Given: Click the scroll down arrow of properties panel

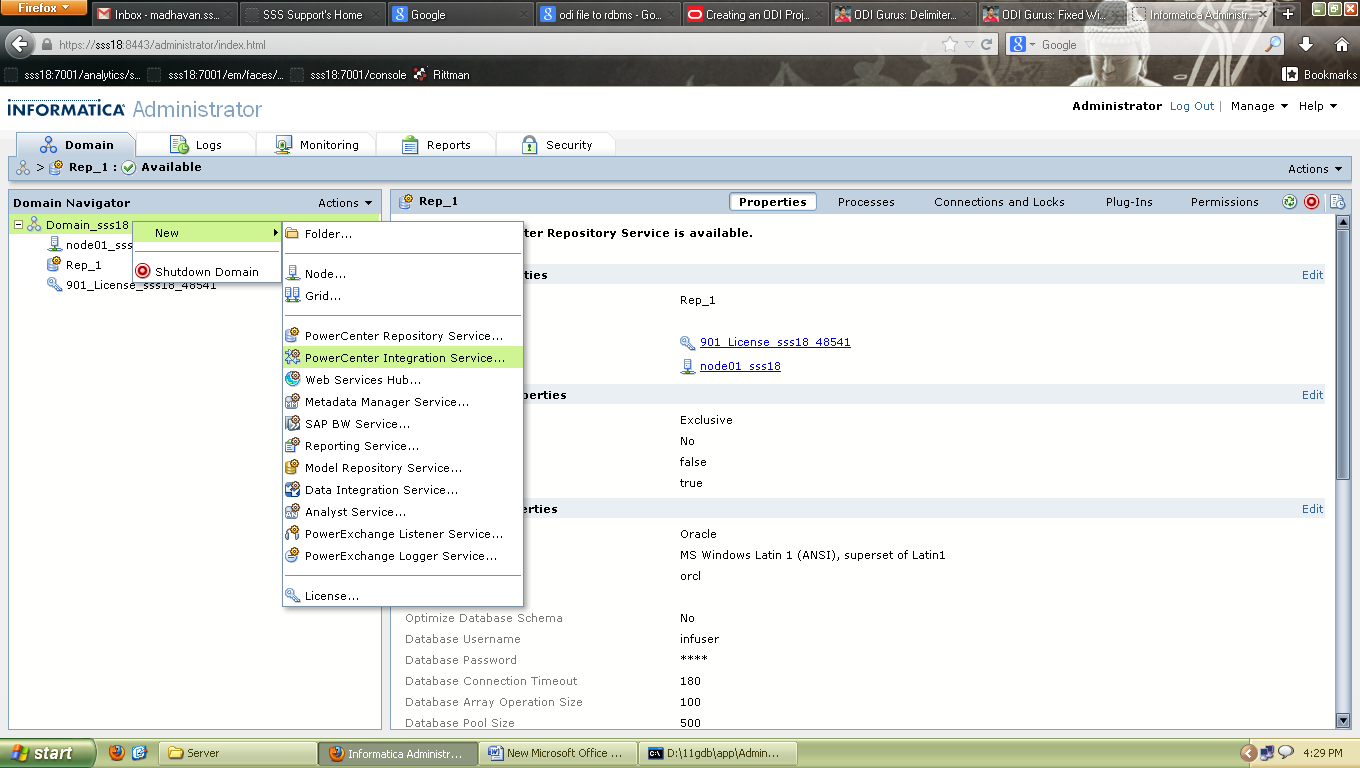Looking at the screenshot, I should [x=1343, y=720].
